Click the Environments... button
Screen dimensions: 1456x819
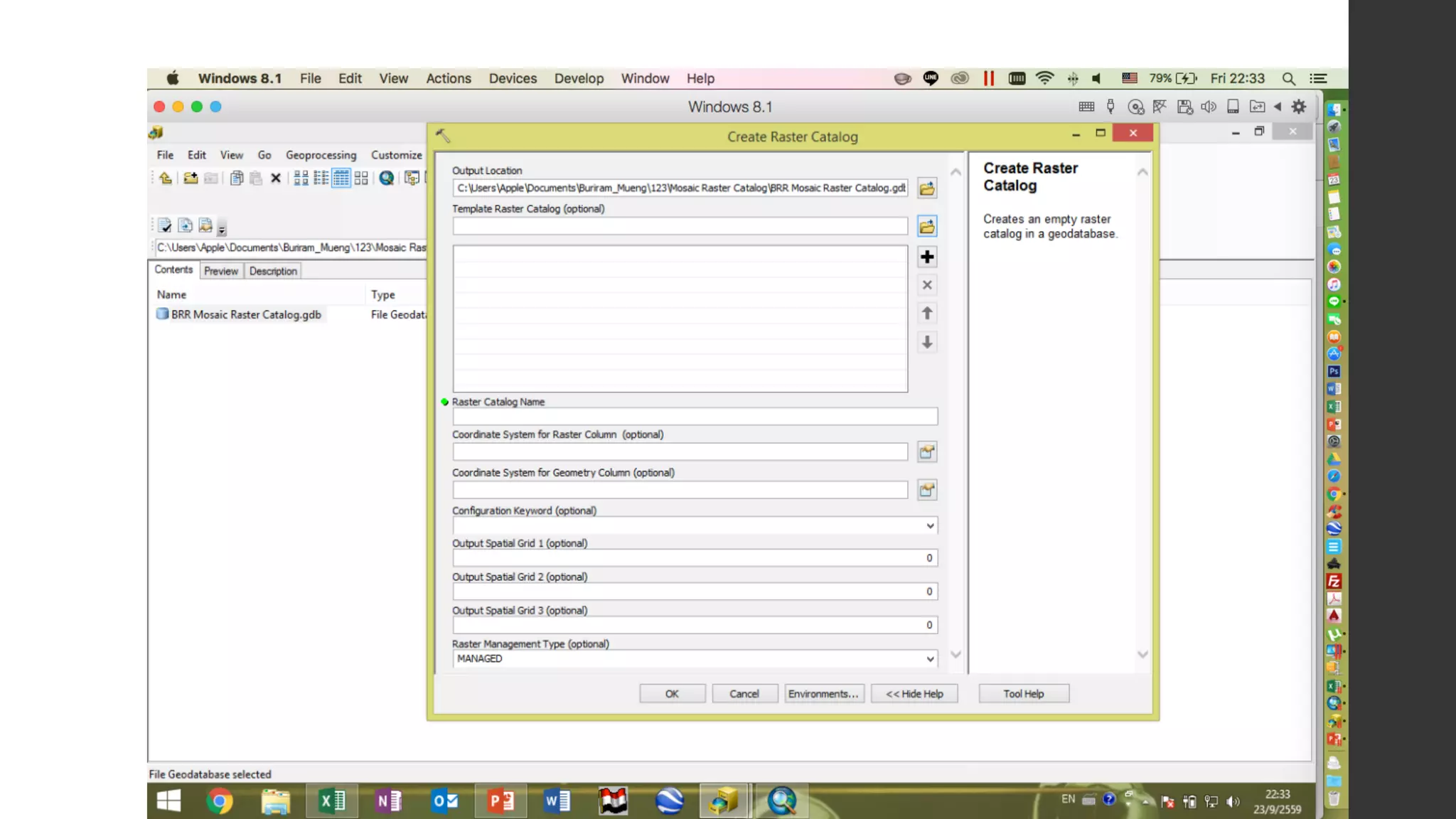click(823, 693)
